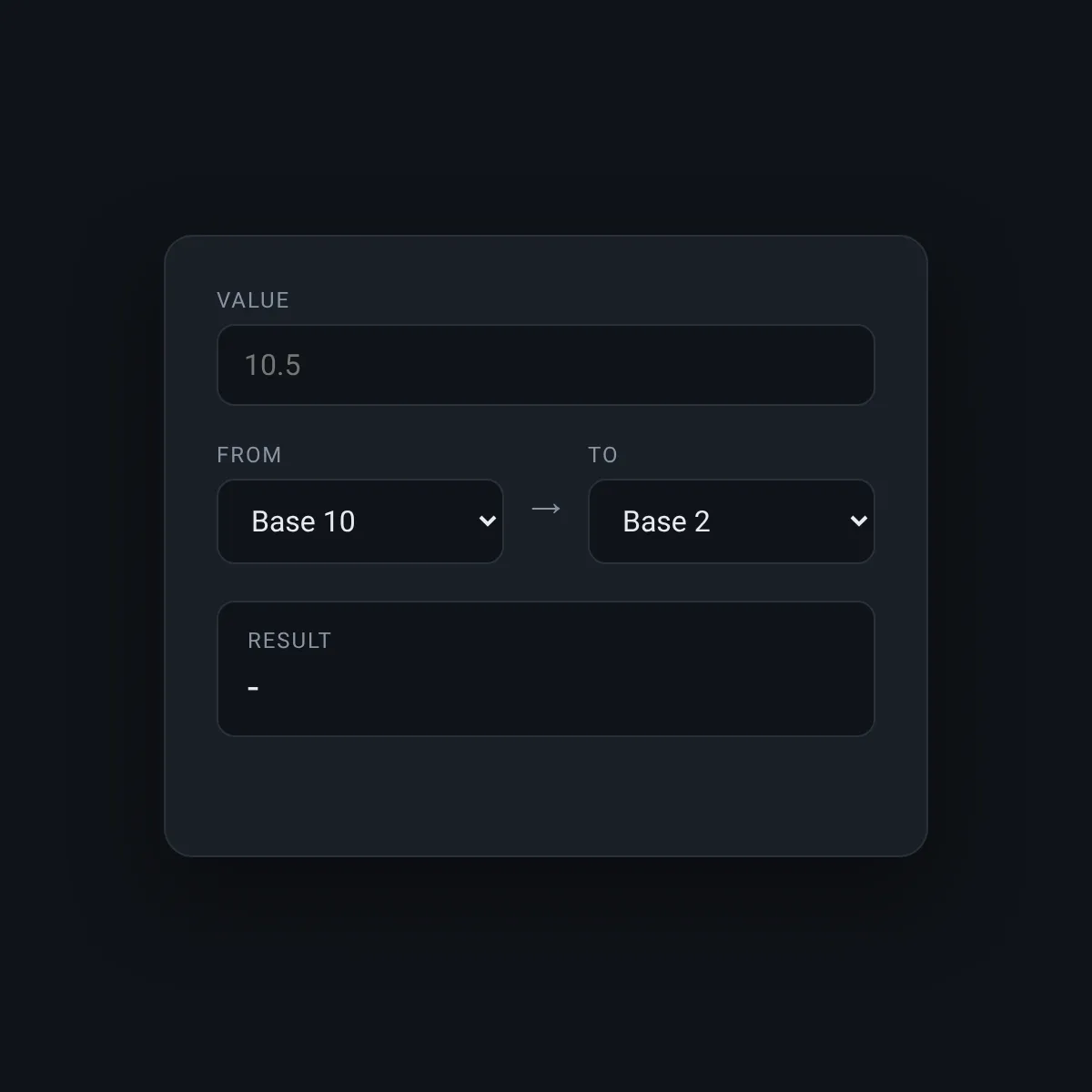This screenshot has height=1092, width=1092.
Task: Click empty area of converter card below Result
Action: tap(546, 796)
